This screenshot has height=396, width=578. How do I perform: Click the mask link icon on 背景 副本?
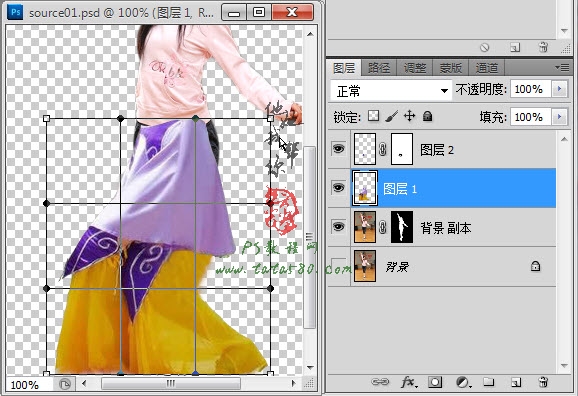coord(383,227)
